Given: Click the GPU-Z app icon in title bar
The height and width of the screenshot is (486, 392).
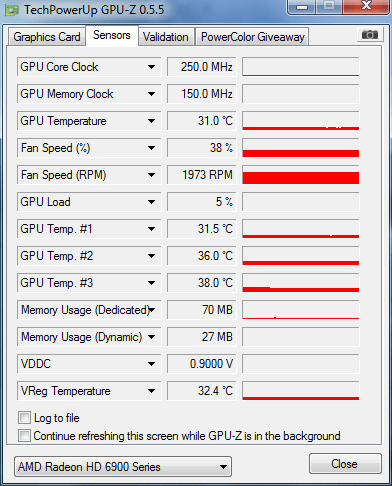Looking at the screenshot, I should point(11,10).
